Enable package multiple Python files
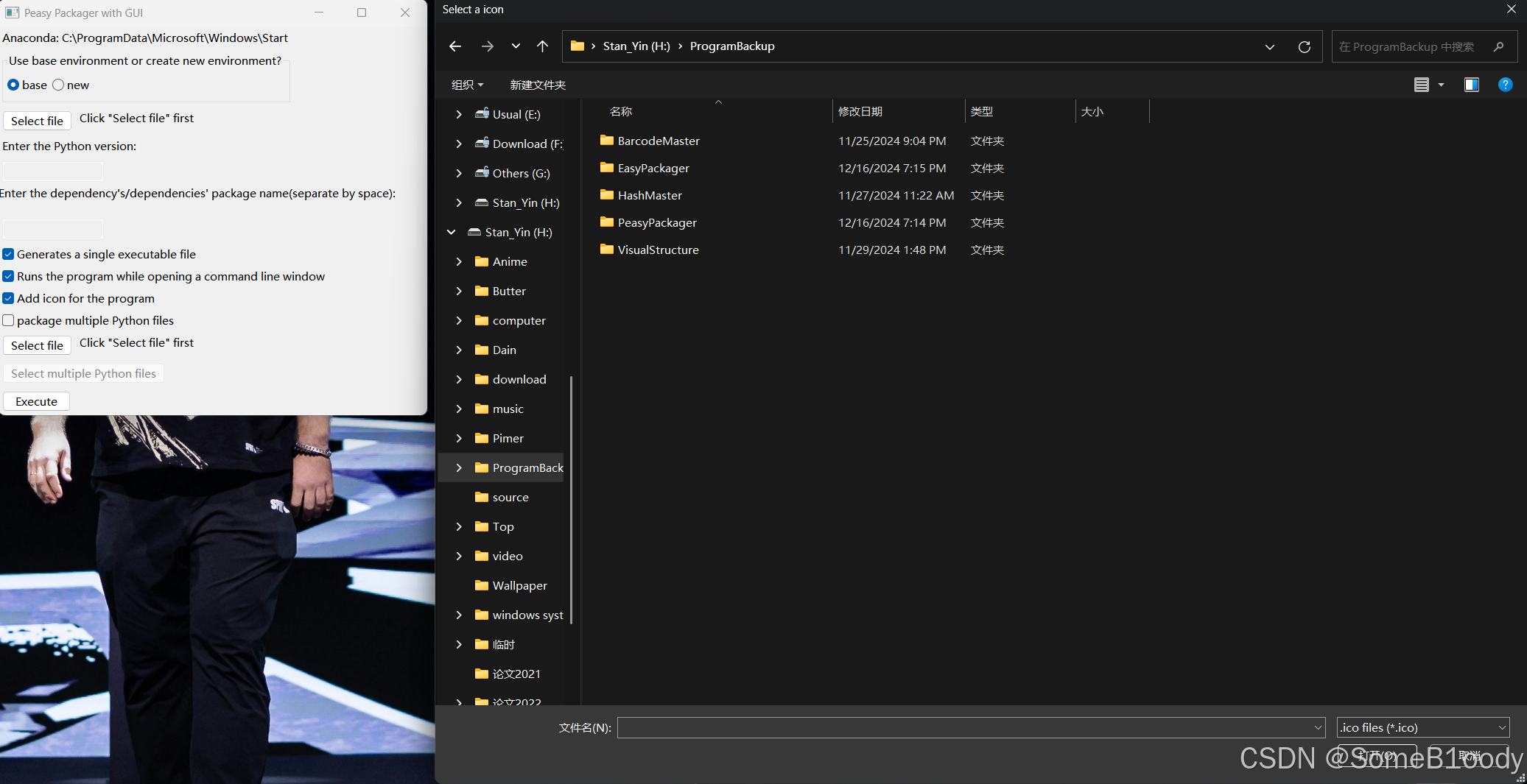This screenshot has height=784, width=1527. pyautogui.click(x=8, y=320)
